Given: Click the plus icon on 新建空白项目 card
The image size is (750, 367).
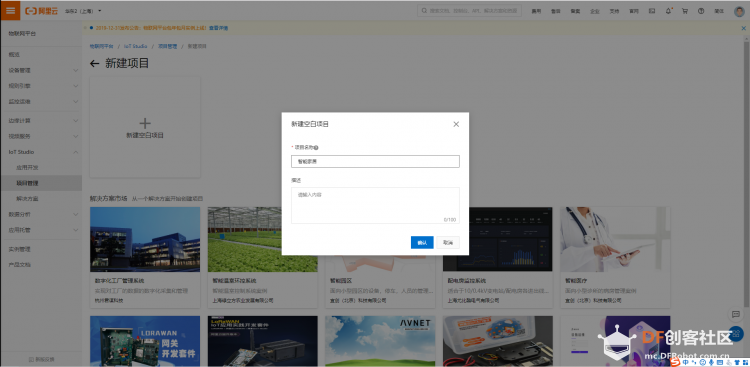Looking at the screenshot, I should [x=145, y=123].
